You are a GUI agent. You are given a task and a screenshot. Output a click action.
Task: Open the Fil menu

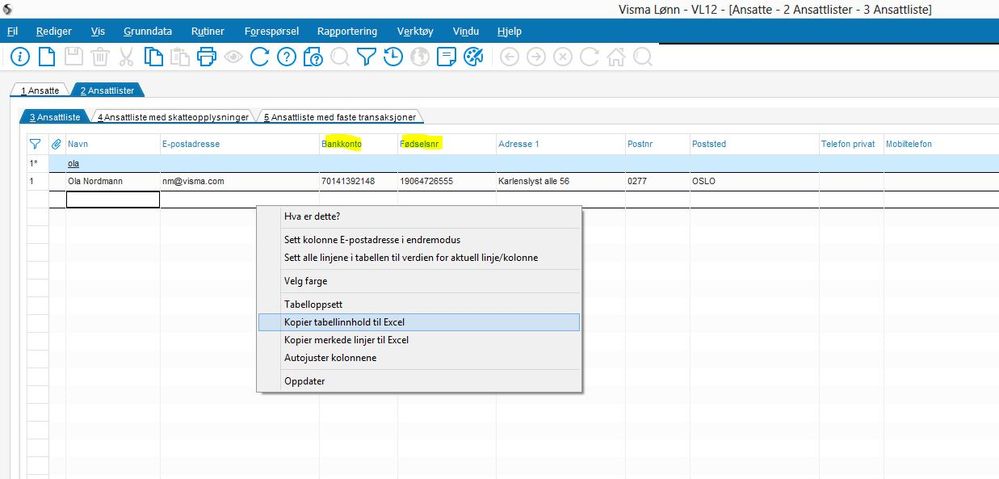[13, 31]
